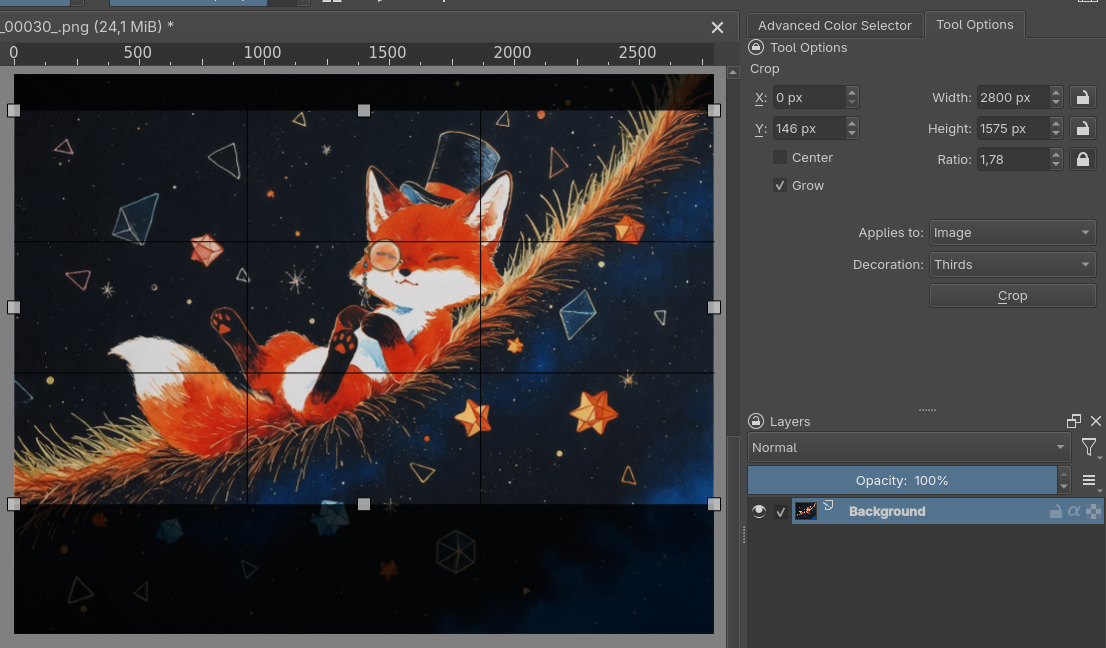Viewport: 1106px width, 648px height.
Task: Enable the Center checkbox
Action: pyautogui.click(x=780, y=157)
